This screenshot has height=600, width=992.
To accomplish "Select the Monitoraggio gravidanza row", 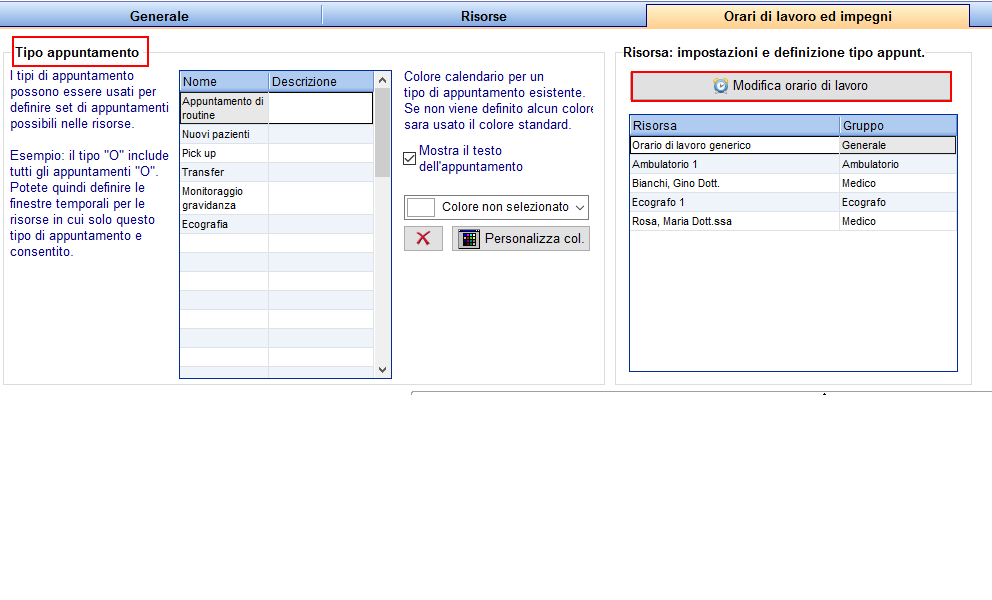I will coord(276,198).
